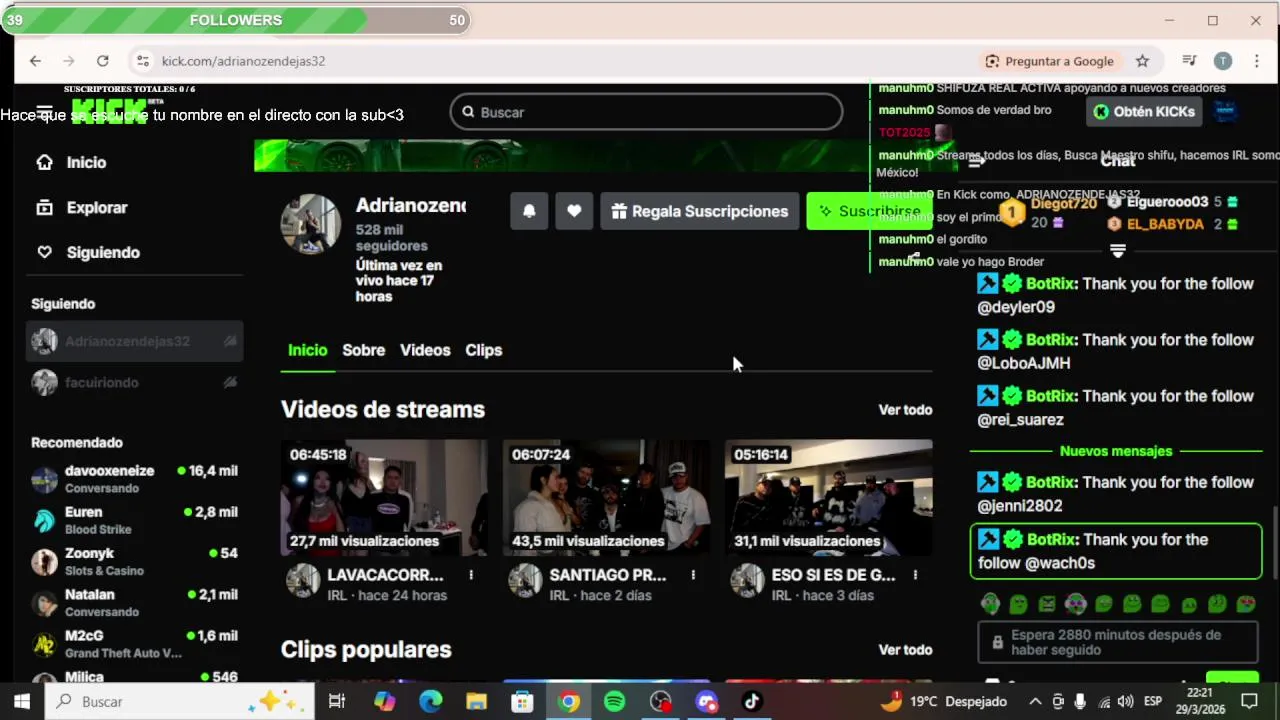The height and width of the screenshot is (720, 1280).
Task: Open Microsoft Edge from the taskbar
Action: [431, 702]
